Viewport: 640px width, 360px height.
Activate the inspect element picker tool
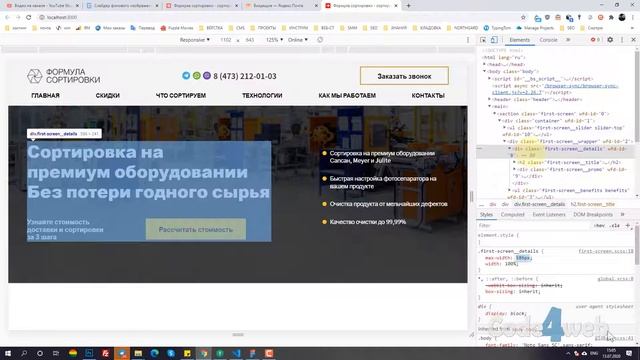click(x=483, y=40)
